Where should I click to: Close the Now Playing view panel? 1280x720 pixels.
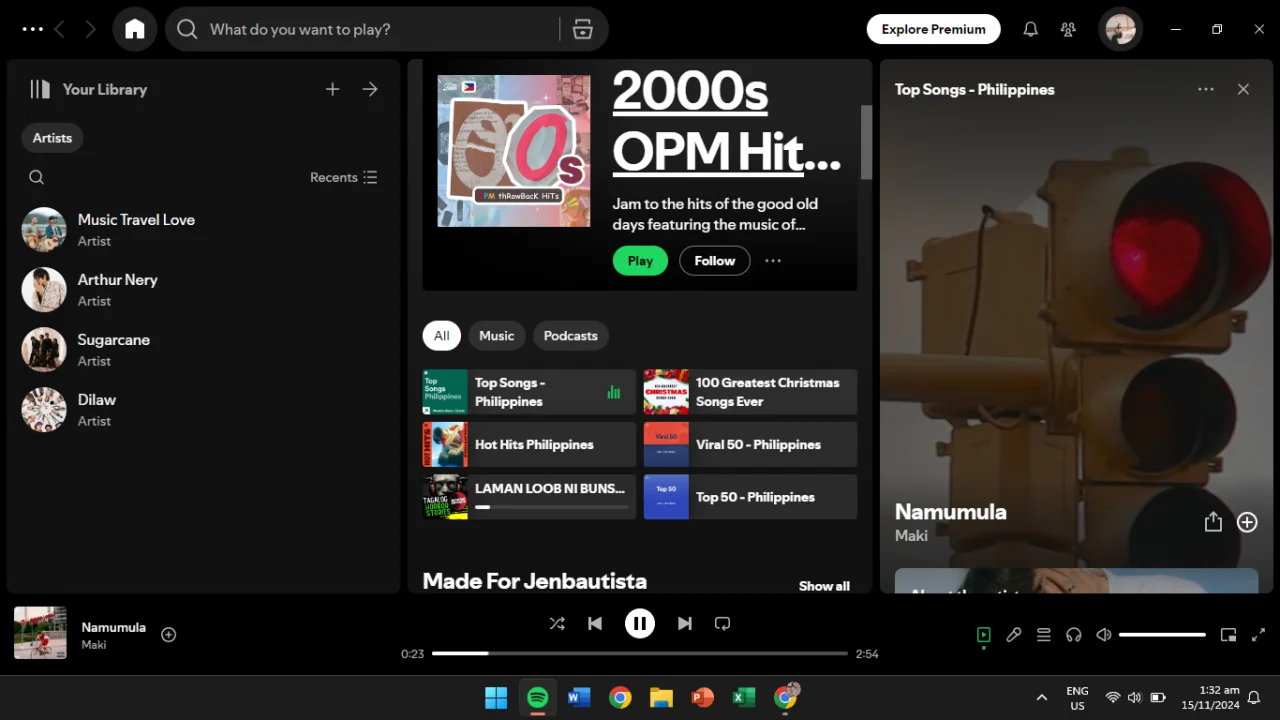pyautogui.click(x=1243, y=89)
